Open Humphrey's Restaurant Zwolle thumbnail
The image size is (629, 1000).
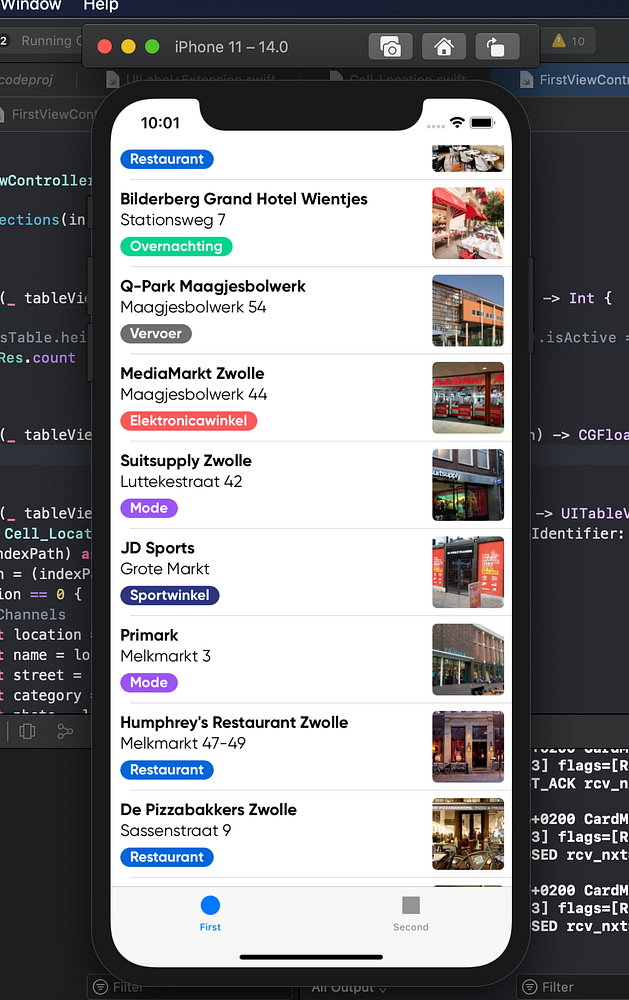point(468,747)
